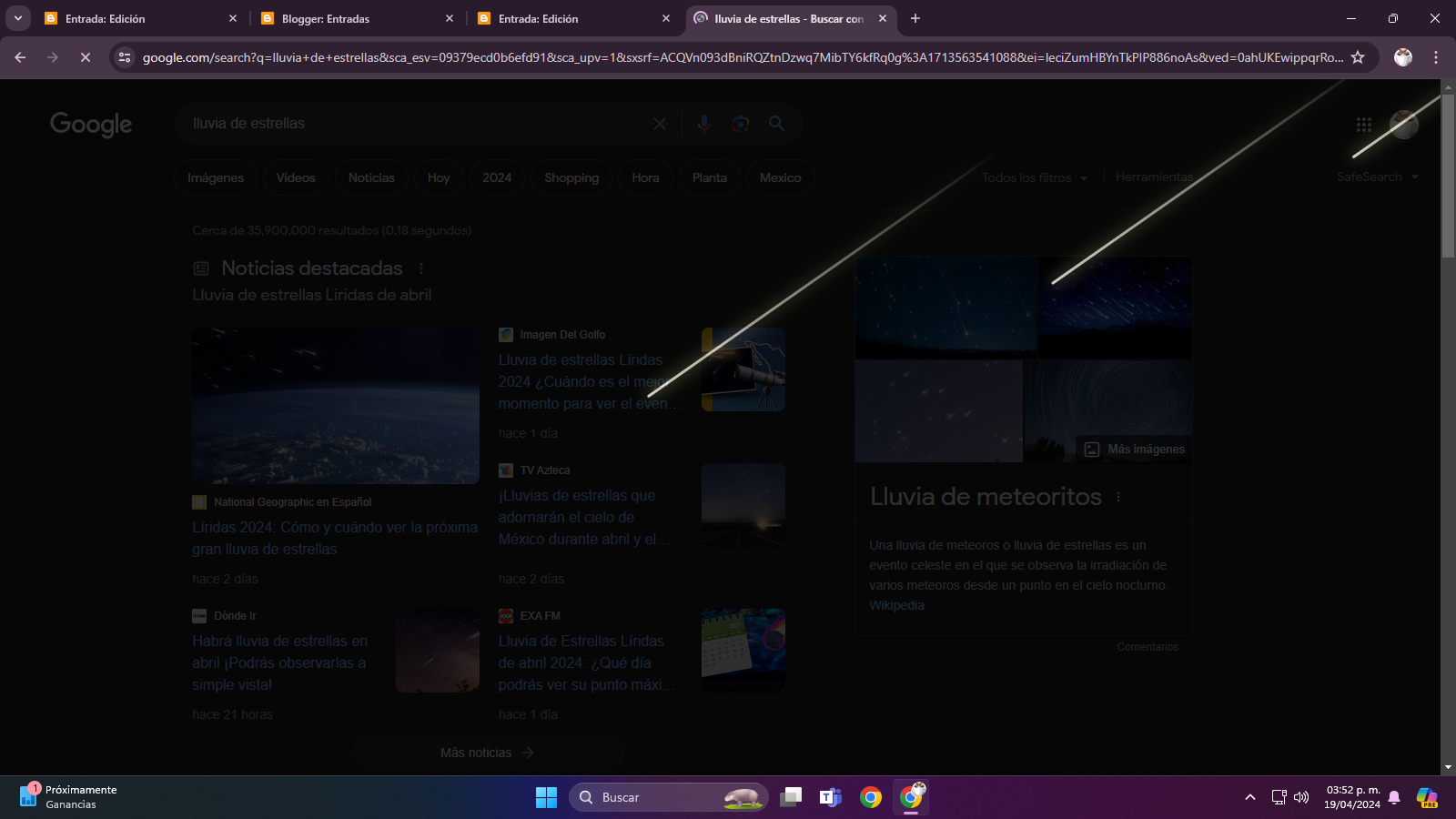Go back to previous page
This screenshot has width=1456, height=819.
20,57
